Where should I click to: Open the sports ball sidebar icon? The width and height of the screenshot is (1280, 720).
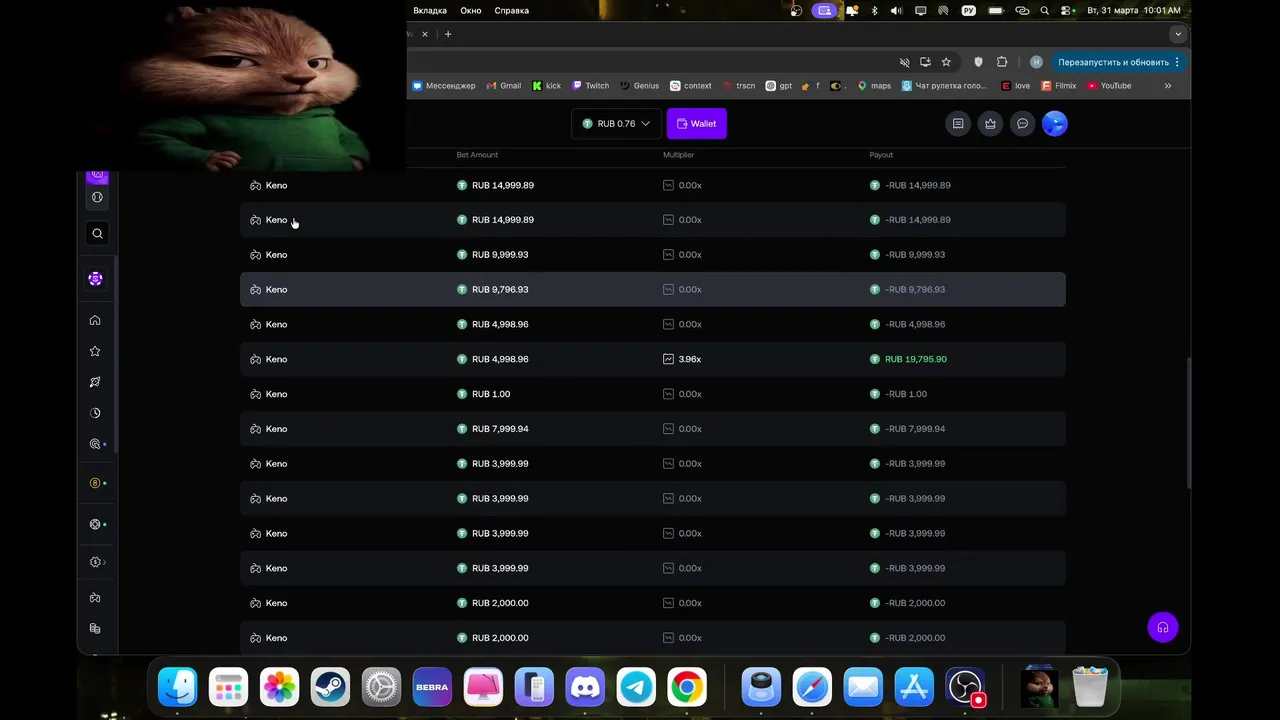97,197
